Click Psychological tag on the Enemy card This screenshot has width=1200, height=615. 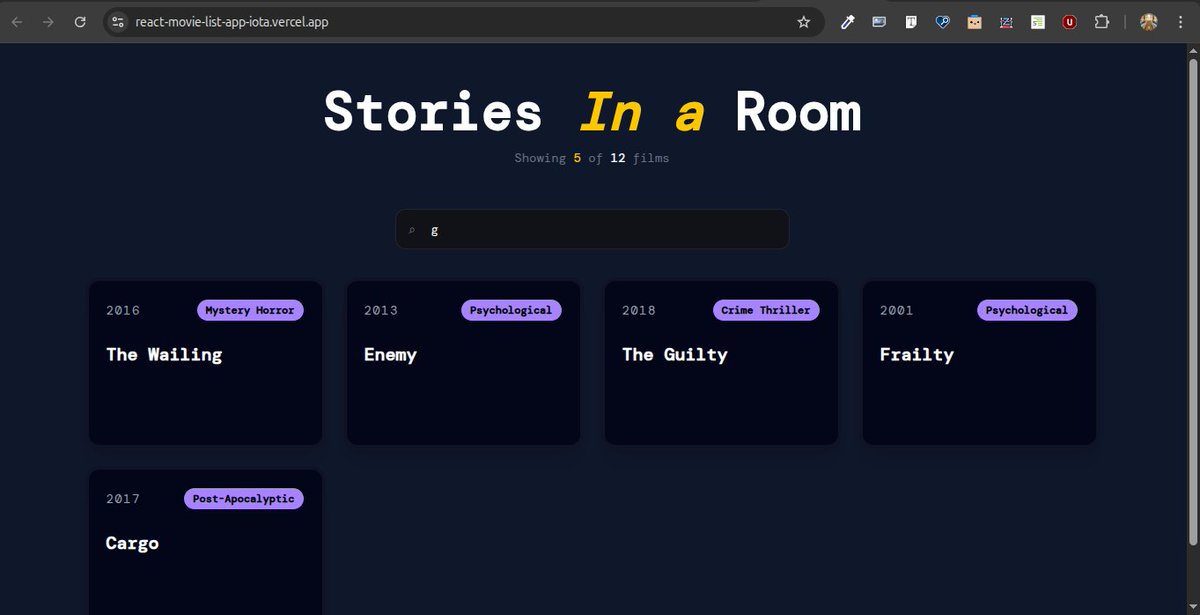[511, 310]
